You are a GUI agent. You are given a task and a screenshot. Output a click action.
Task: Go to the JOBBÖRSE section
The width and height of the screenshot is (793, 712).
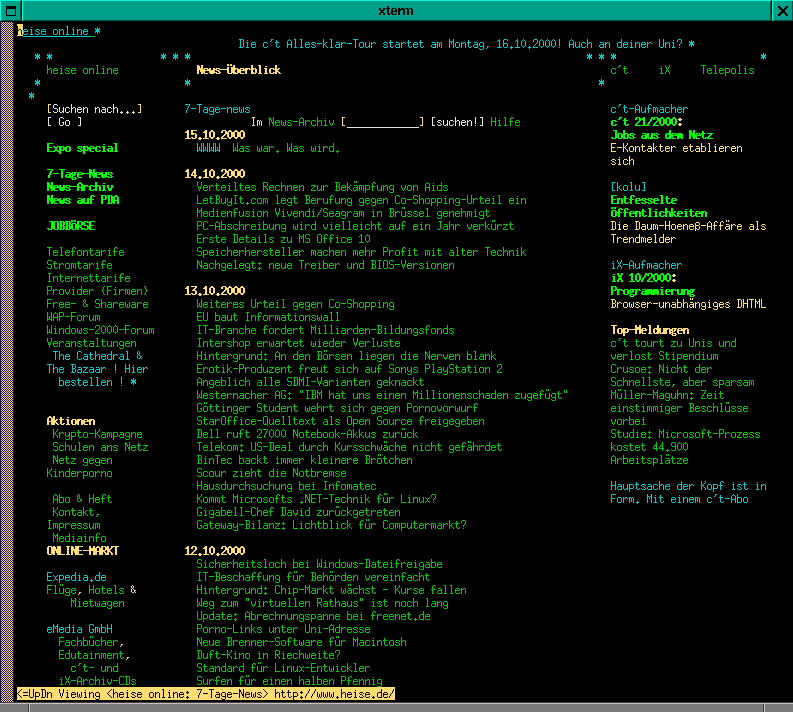[x=70, y=226]
